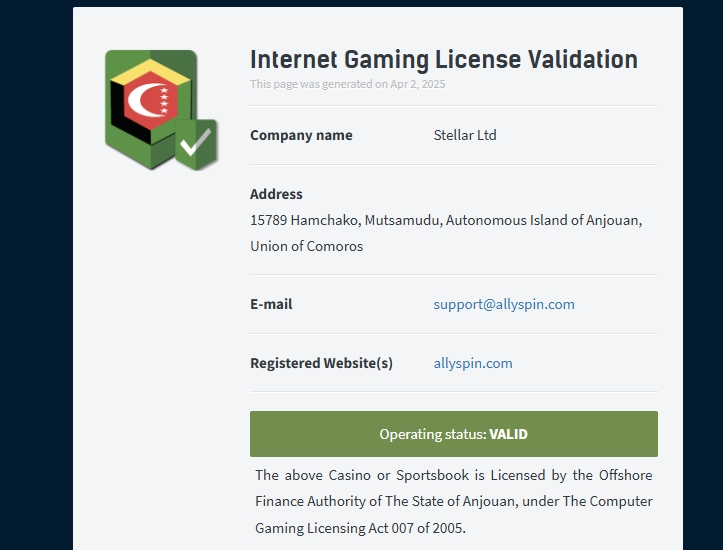
Task: Click the green checkmark badge icon
Action: pyautogui.click(x=196, y=144)
